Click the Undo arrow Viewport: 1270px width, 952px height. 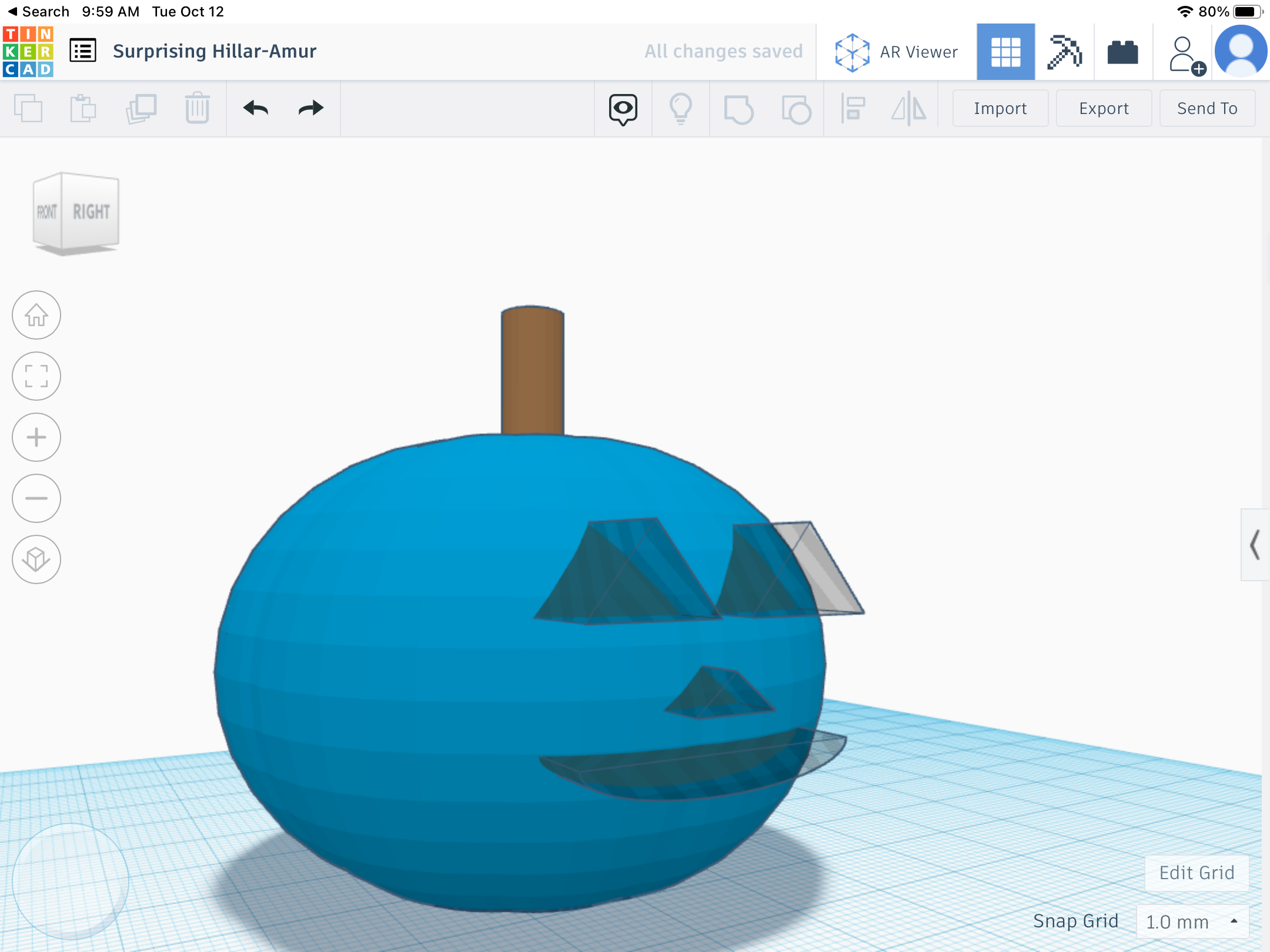256,108
